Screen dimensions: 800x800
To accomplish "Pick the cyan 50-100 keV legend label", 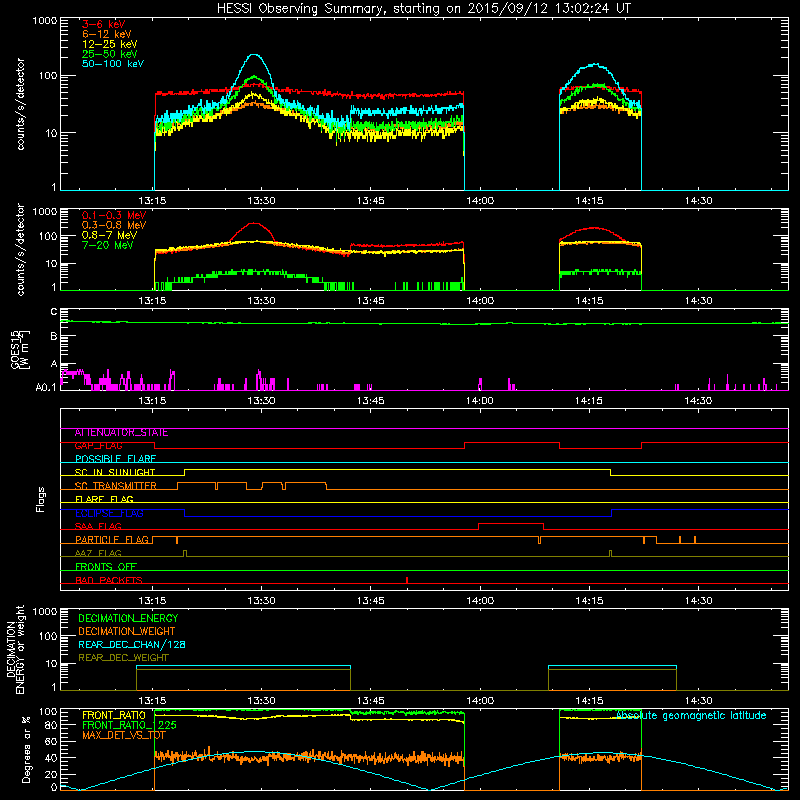I will 113,64.
